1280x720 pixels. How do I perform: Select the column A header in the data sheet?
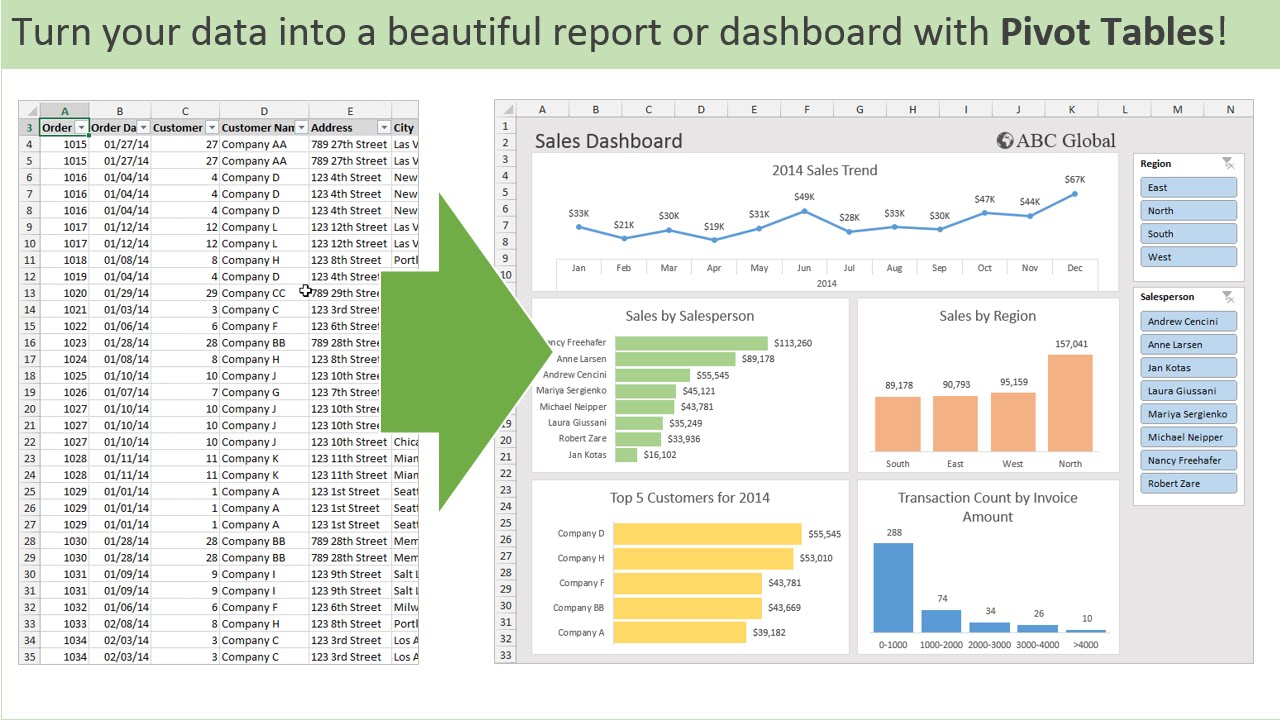pyautogui.click(x=64, y=110)
